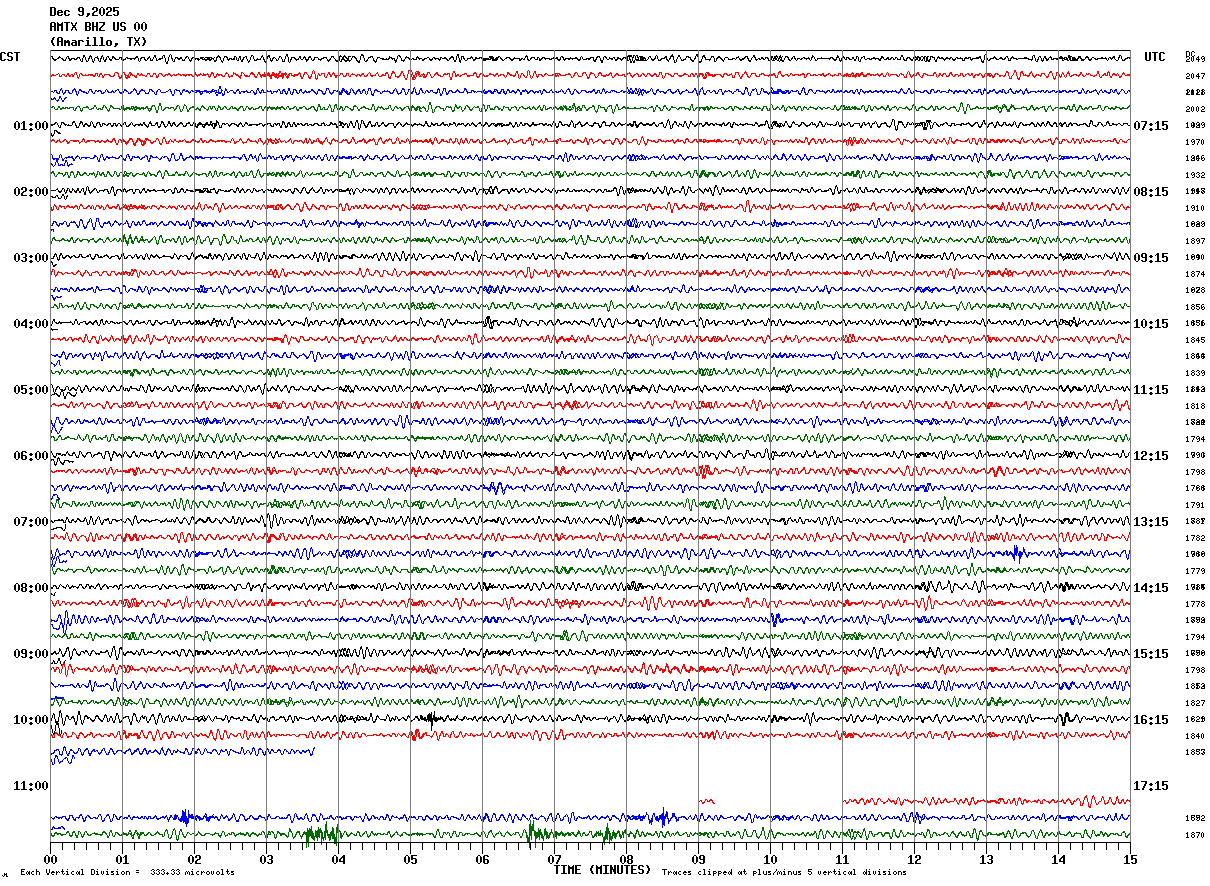Click the '13:15' UTC row label
1210x886 pixels.
(1151, 522)
